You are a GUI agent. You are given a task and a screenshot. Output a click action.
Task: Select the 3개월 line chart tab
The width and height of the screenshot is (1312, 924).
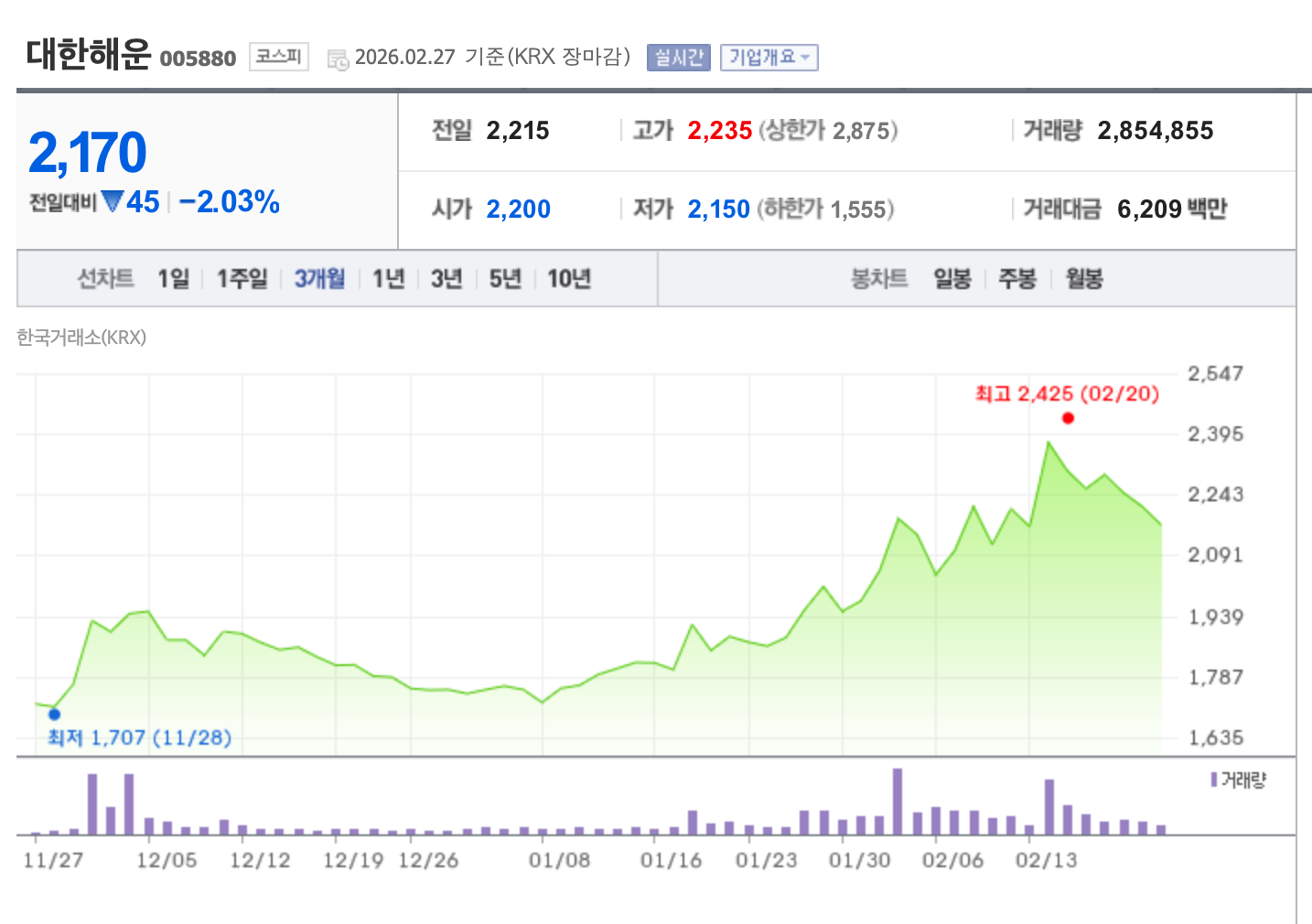point(319,278)
